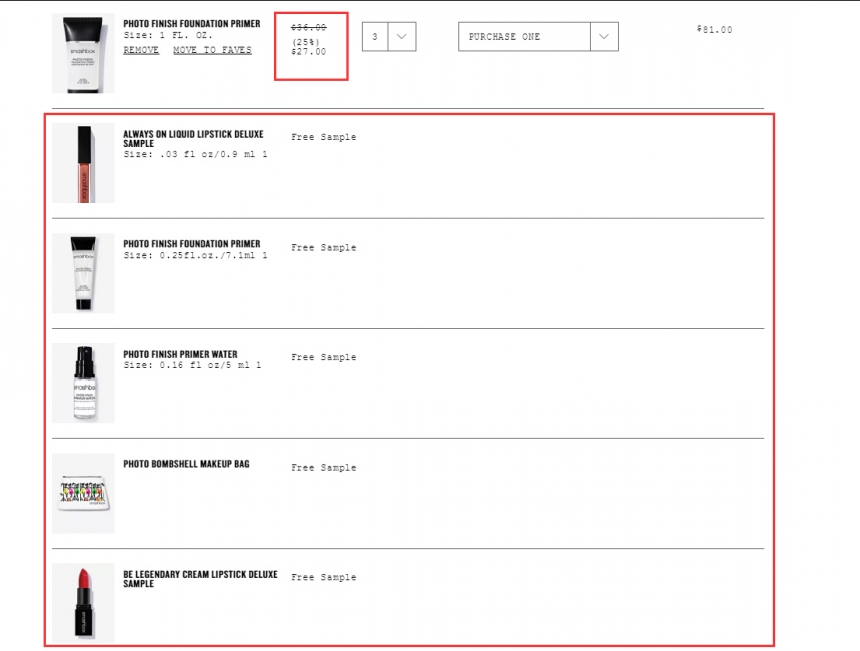Click Free Sample label for Always On Liquid Lipstick

(324, 137)
